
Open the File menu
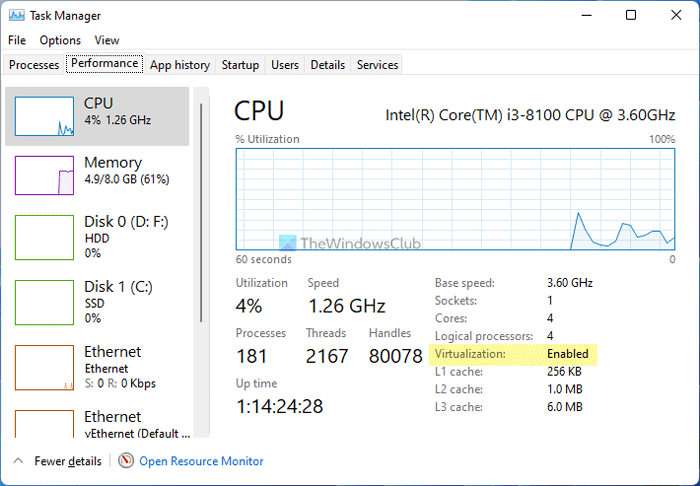tap(17, 40)
